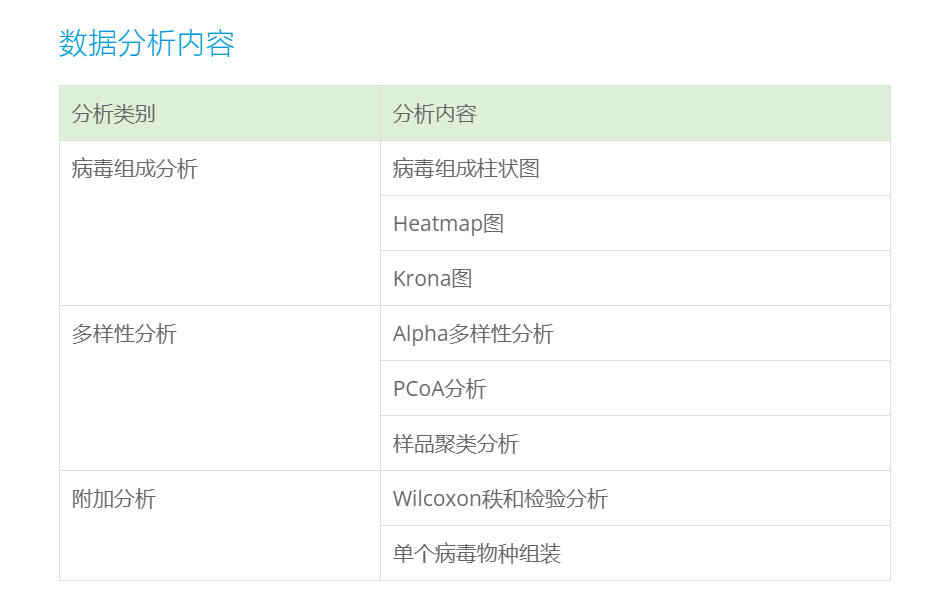Image resolution: width=939 pixels, height=604 pixels.
Task: Click the PCoA分析 table cell
Action: click(440, 389)
